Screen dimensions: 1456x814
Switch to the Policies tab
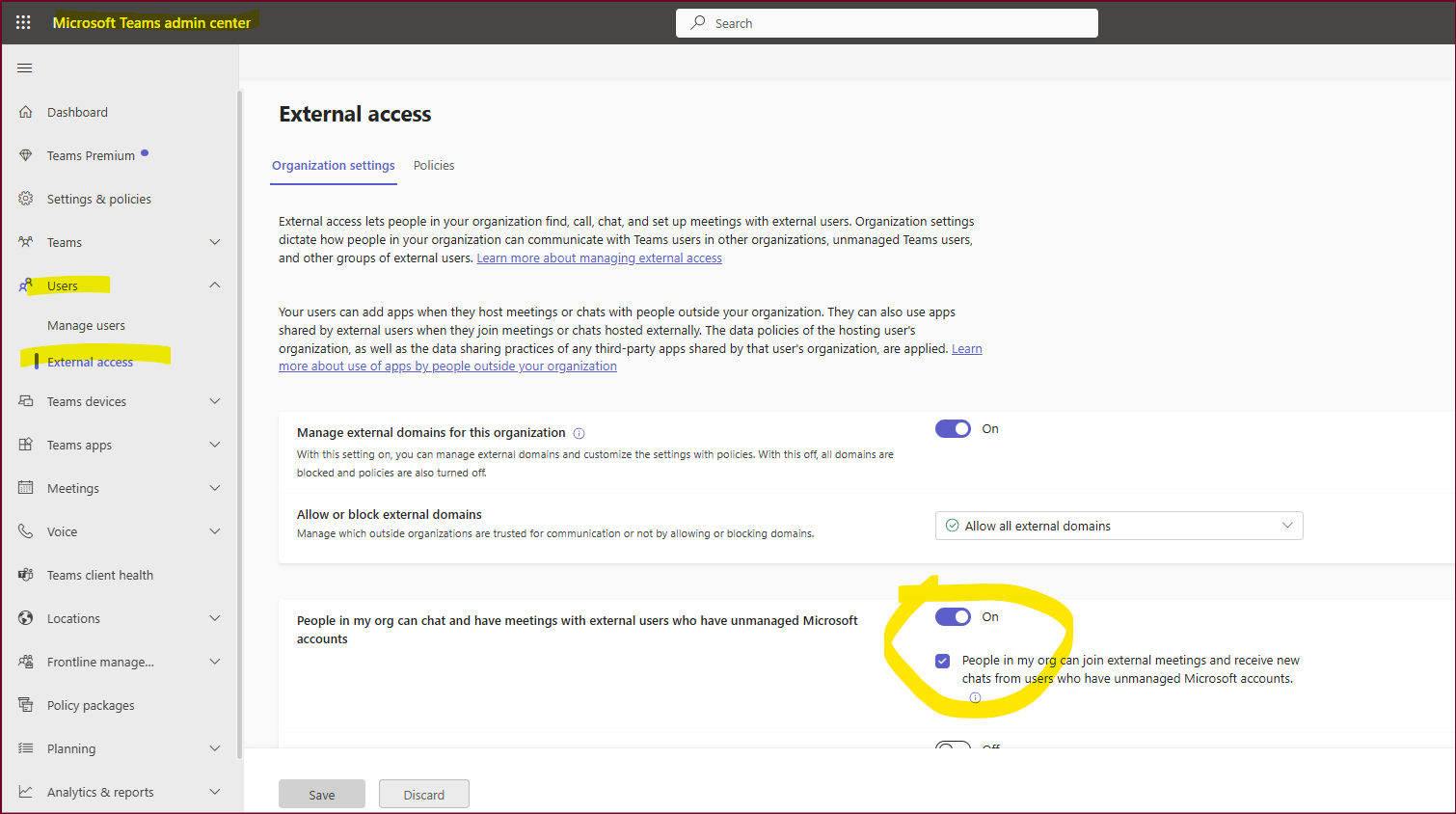[434, 166]
